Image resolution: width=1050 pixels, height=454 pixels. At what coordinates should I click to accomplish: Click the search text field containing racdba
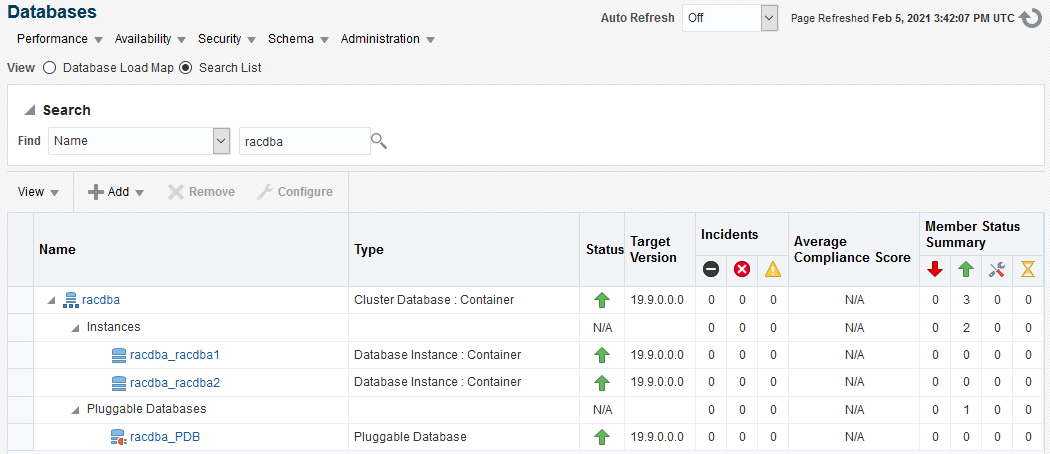coord(304,141)
